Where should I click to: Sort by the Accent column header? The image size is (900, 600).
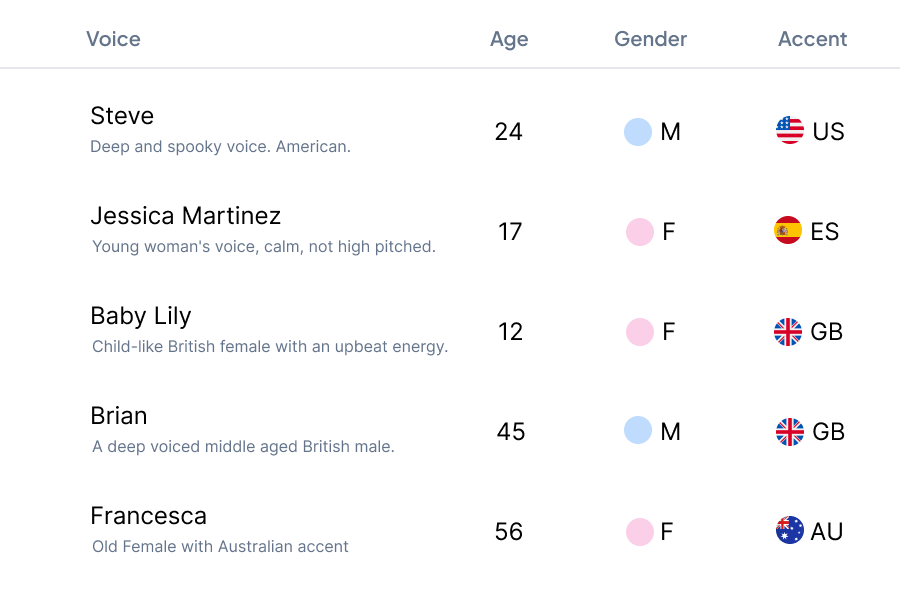pos(812,39)
